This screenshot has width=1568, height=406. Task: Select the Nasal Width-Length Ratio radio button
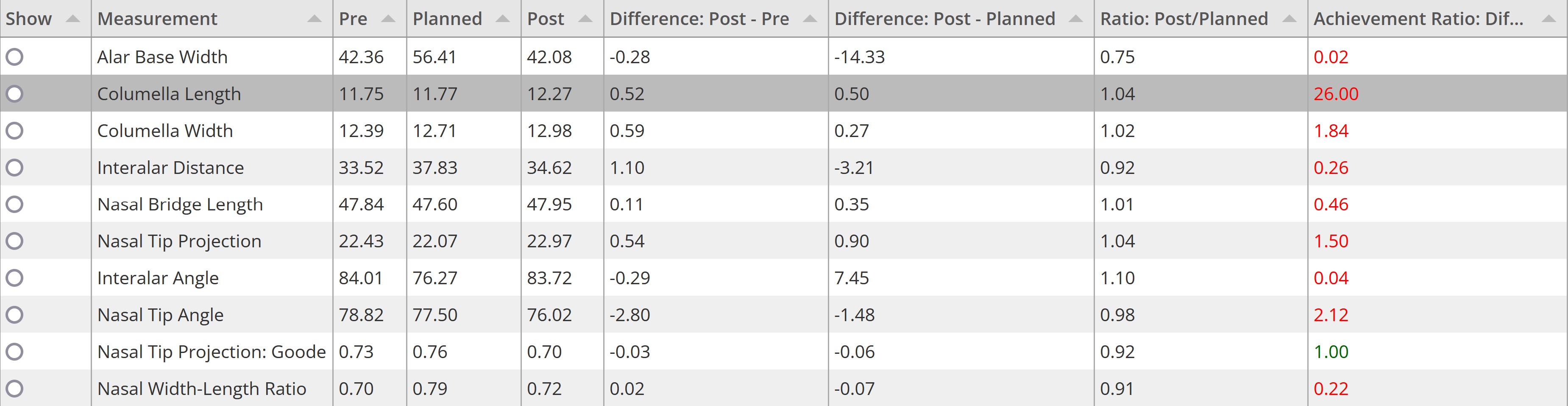(14, 388)
